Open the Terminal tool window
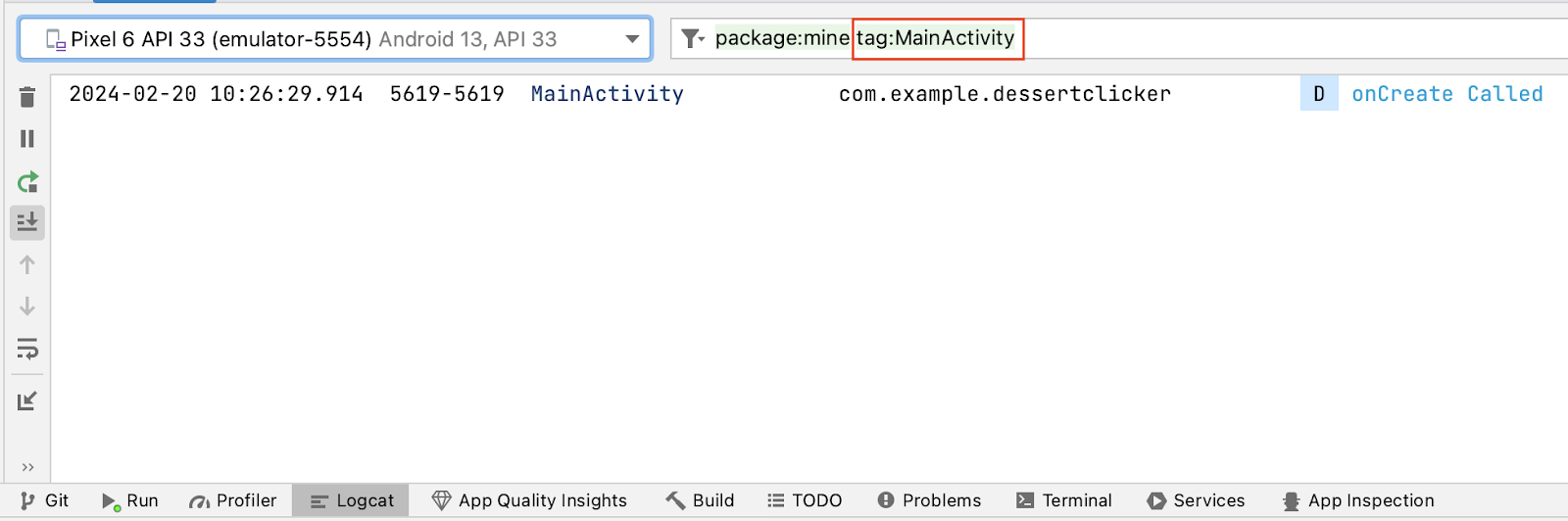 click(x=1064, y=500)
